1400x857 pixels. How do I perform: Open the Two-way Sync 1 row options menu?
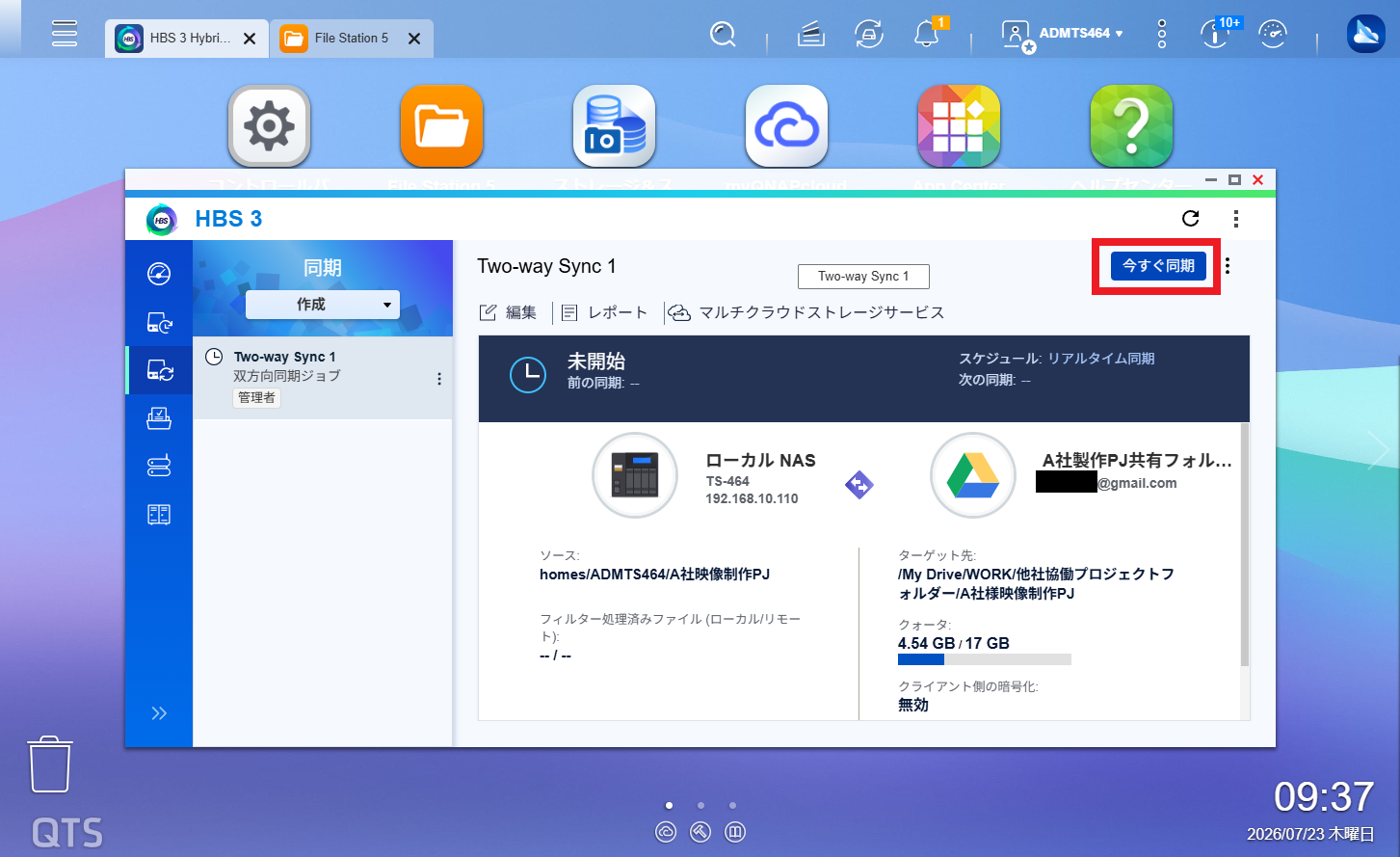(439, 379)
